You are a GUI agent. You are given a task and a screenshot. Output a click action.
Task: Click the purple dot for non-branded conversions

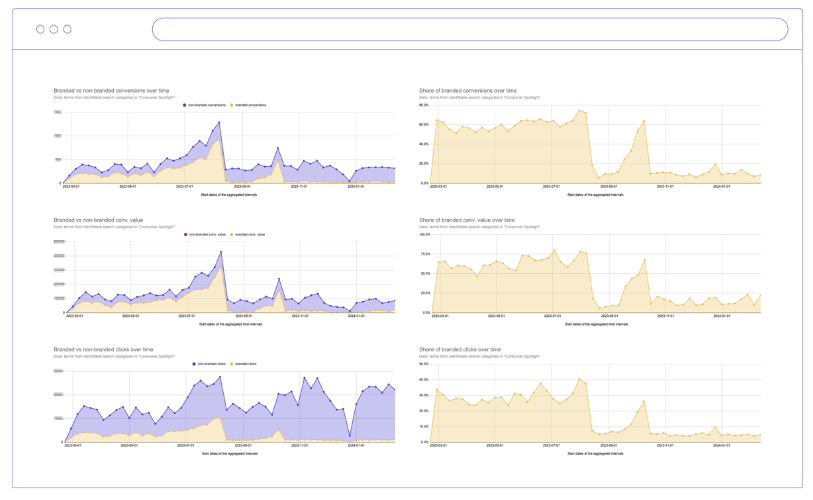pos(185,104)
